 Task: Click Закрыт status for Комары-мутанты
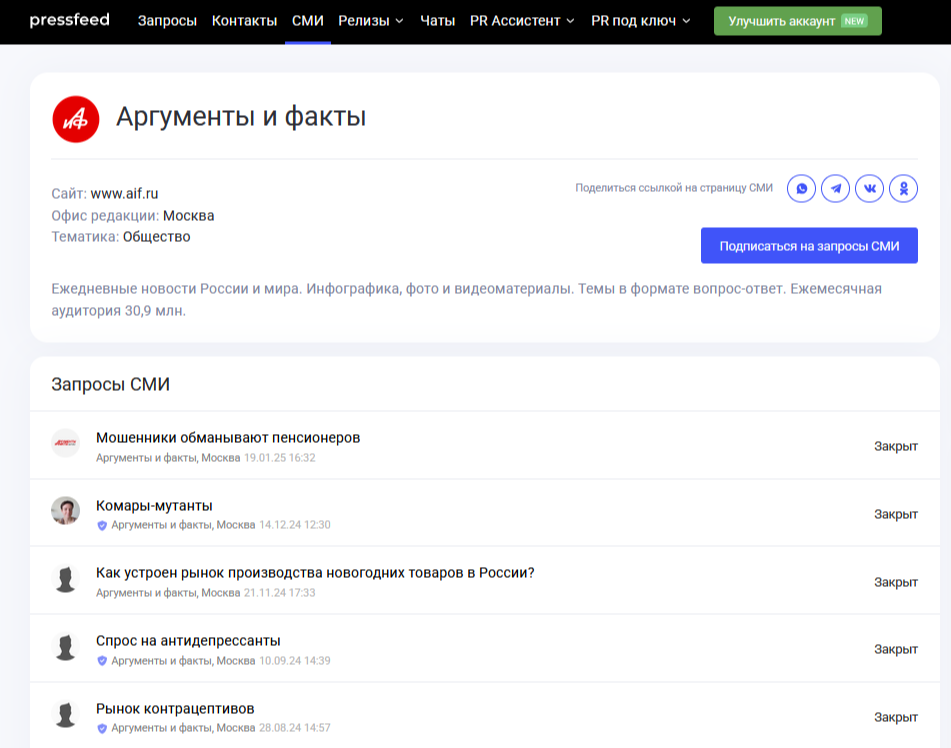pyautogui.click(x=895, y=514)
